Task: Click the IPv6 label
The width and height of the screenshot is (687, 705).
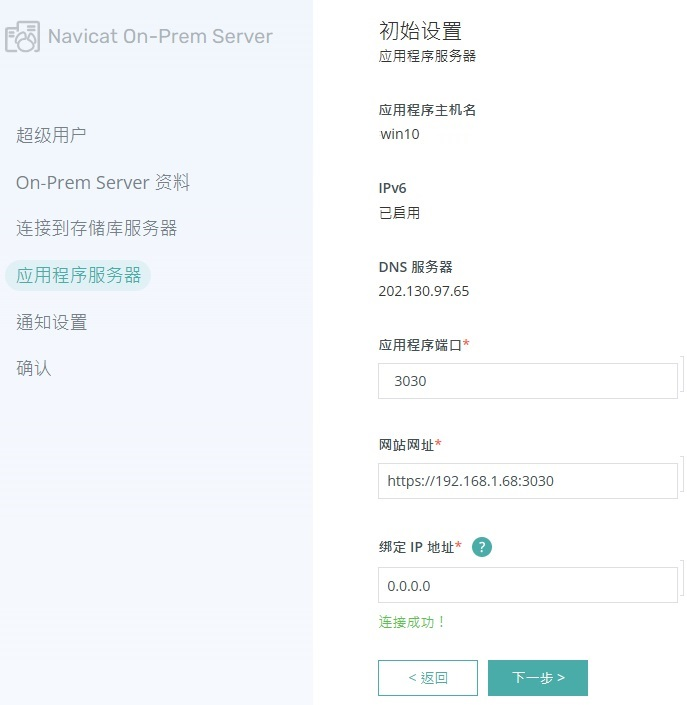Action: 392,188
